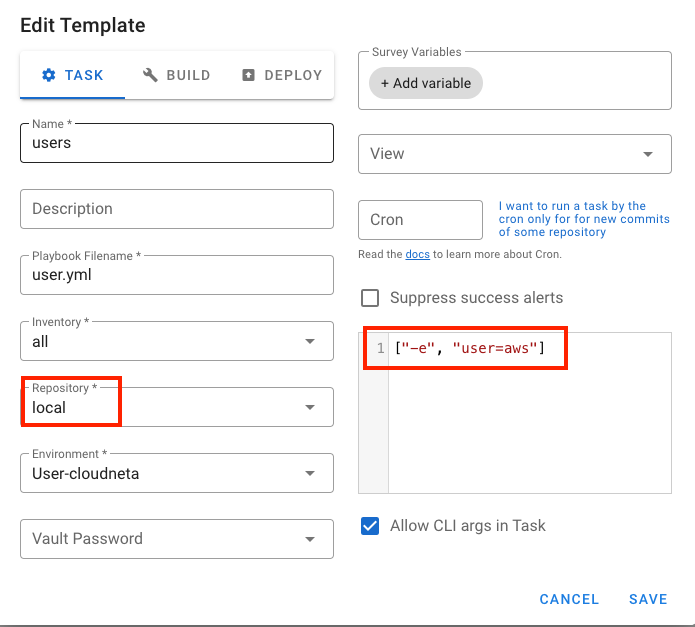
Task: Open the View dropdown
Action: pyautogui.click(x=515, y=154)
